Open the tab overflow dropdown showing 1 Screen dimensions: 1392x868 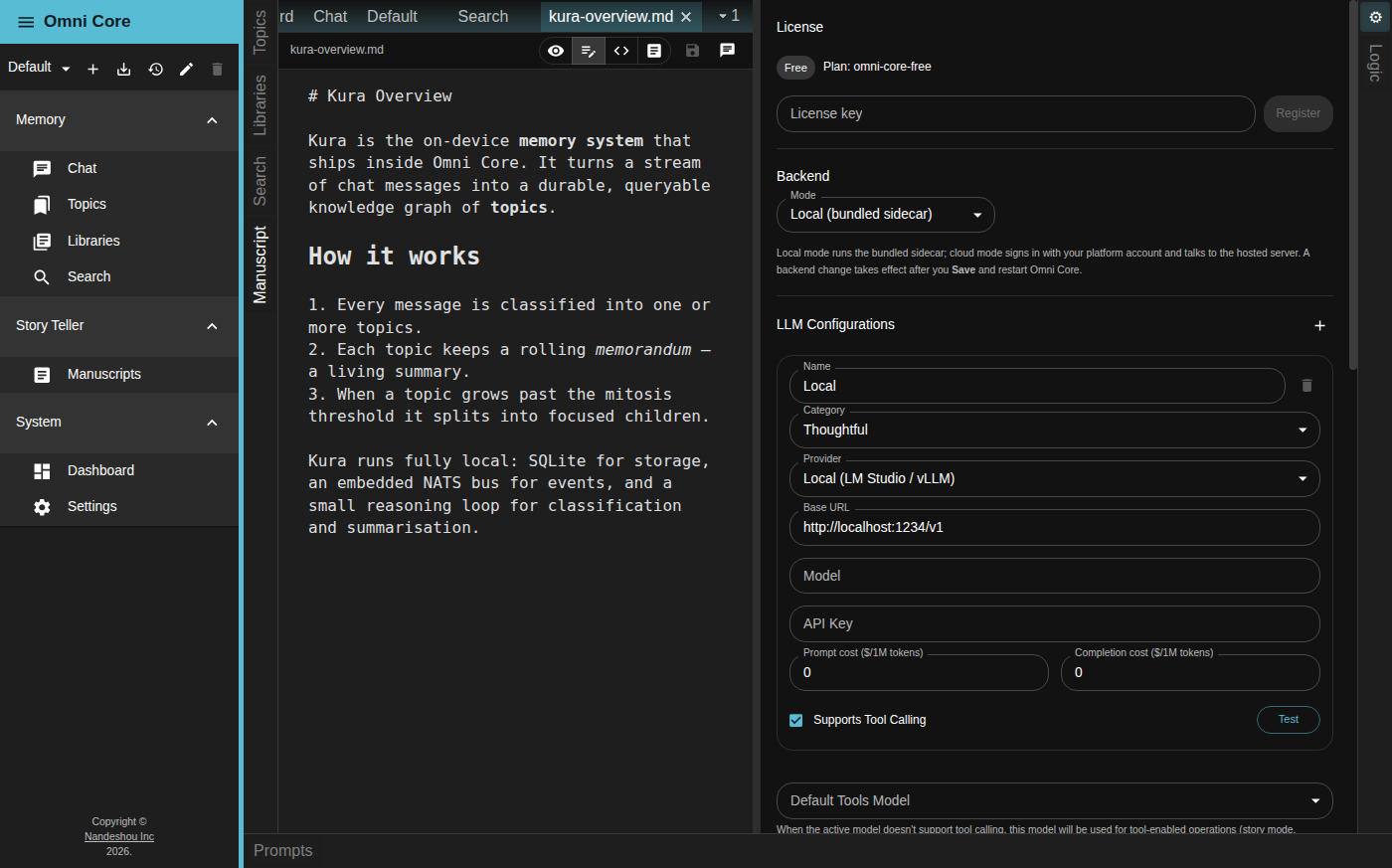[x=730, y=16]
